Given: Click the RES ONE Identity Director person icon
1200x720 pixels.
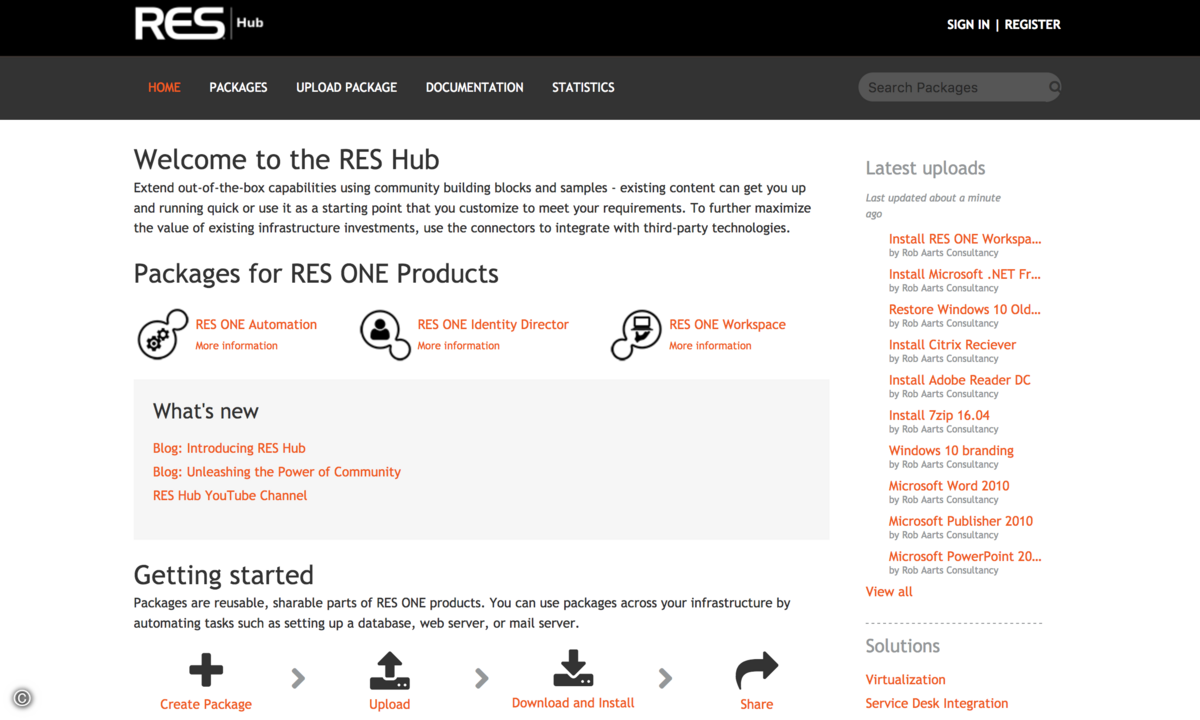Looking at the screenshot, I should point(384,334).
